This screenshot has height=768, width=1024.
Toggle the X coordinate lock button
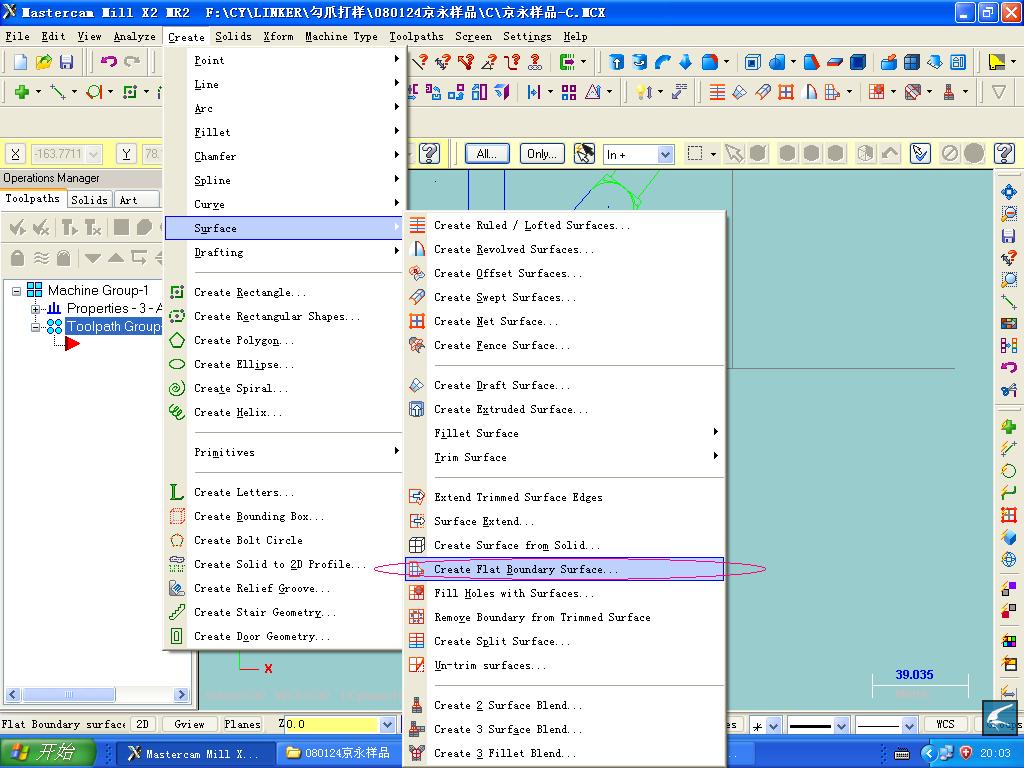pyautogui.click(x=16, y=154)
